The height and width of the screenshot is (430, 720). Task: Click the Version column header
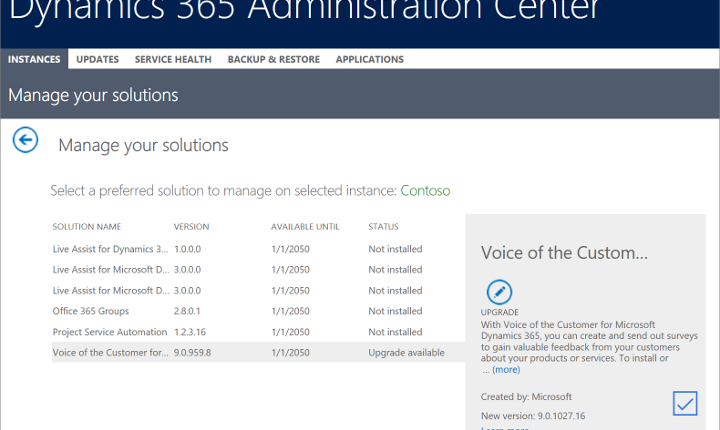(x=191, y=227)
